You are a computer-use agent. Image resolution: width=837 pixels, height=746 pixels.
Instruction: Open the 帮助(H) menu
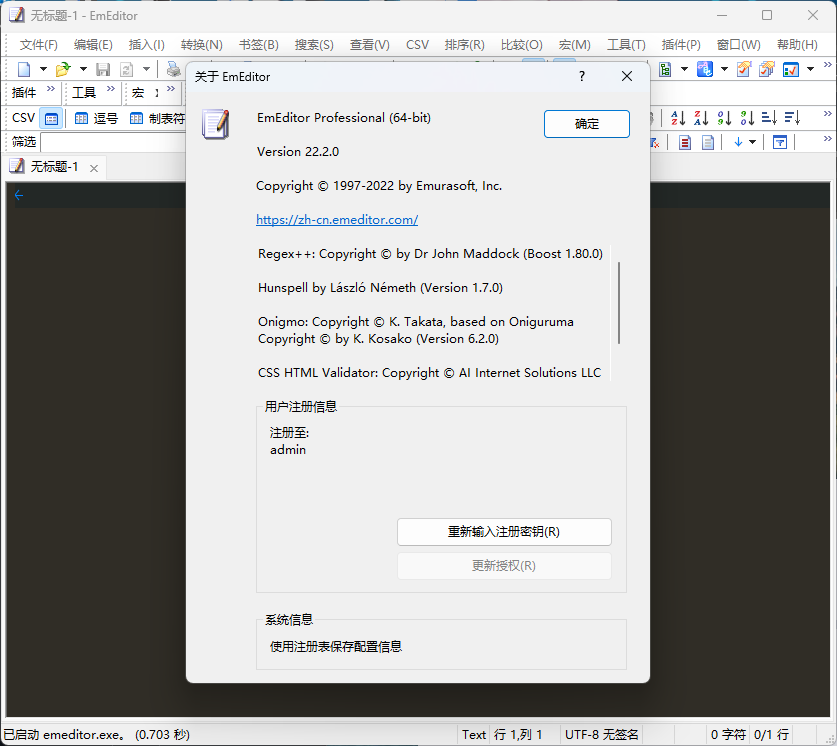tap(797, 45)
